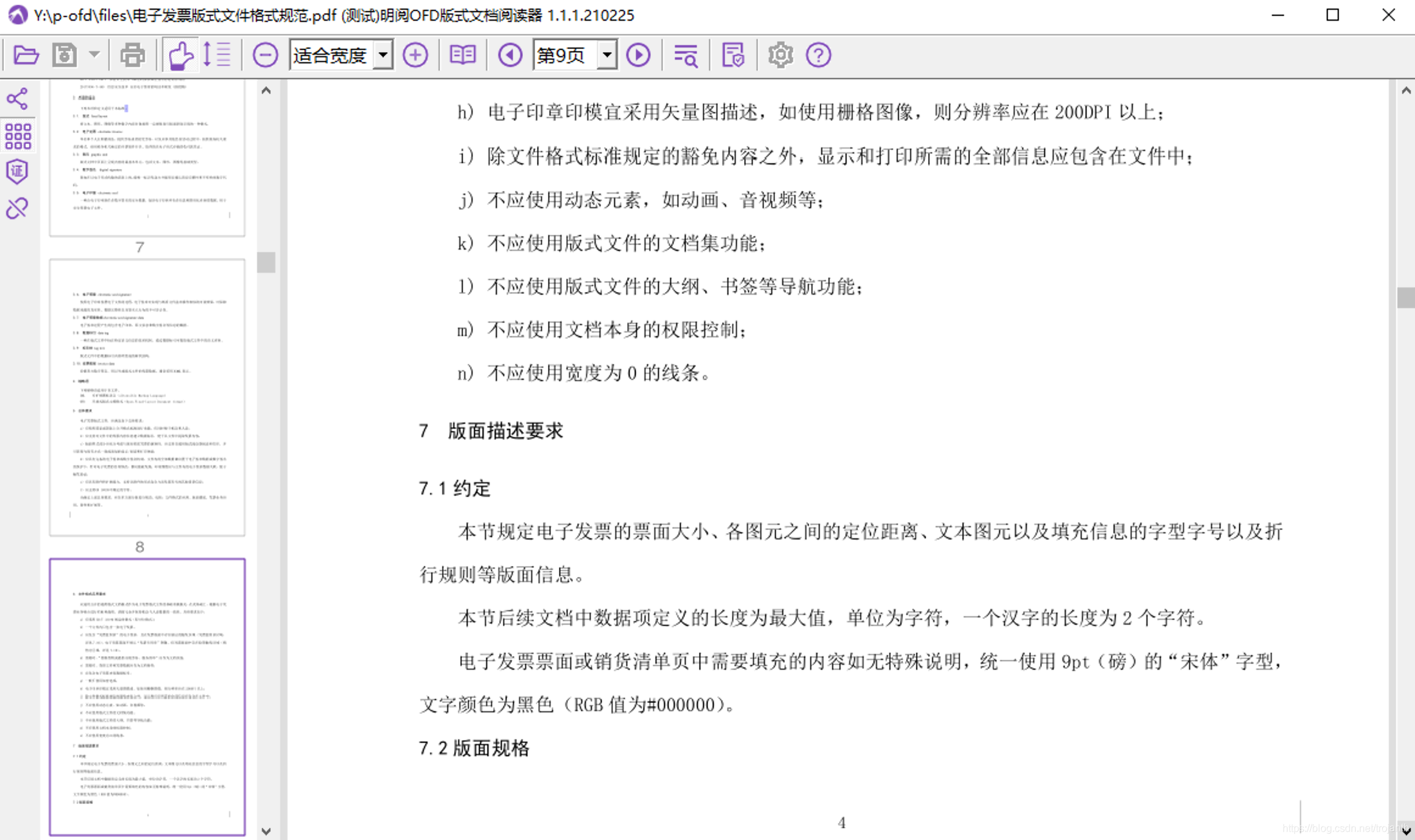Toggle the hand pan tool

(x=180, y=55)
